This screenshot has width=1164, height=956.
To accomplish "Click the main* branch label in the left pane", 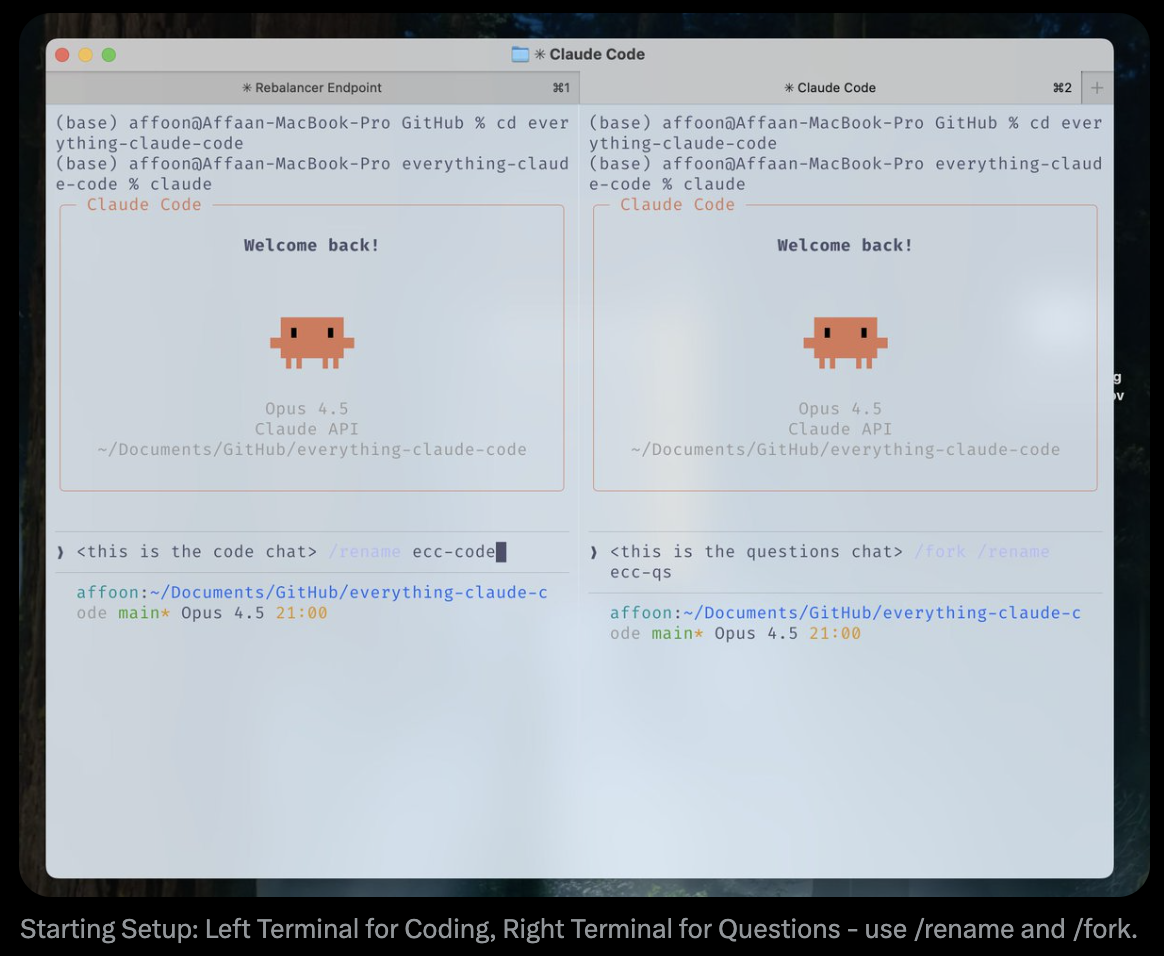I will pyautogui.click(x=141, y=613).
